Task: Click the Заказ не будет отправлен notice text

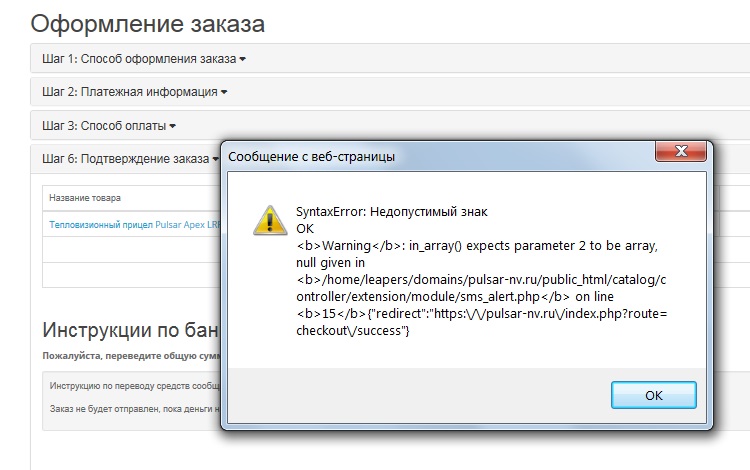Action: (135, 409)
